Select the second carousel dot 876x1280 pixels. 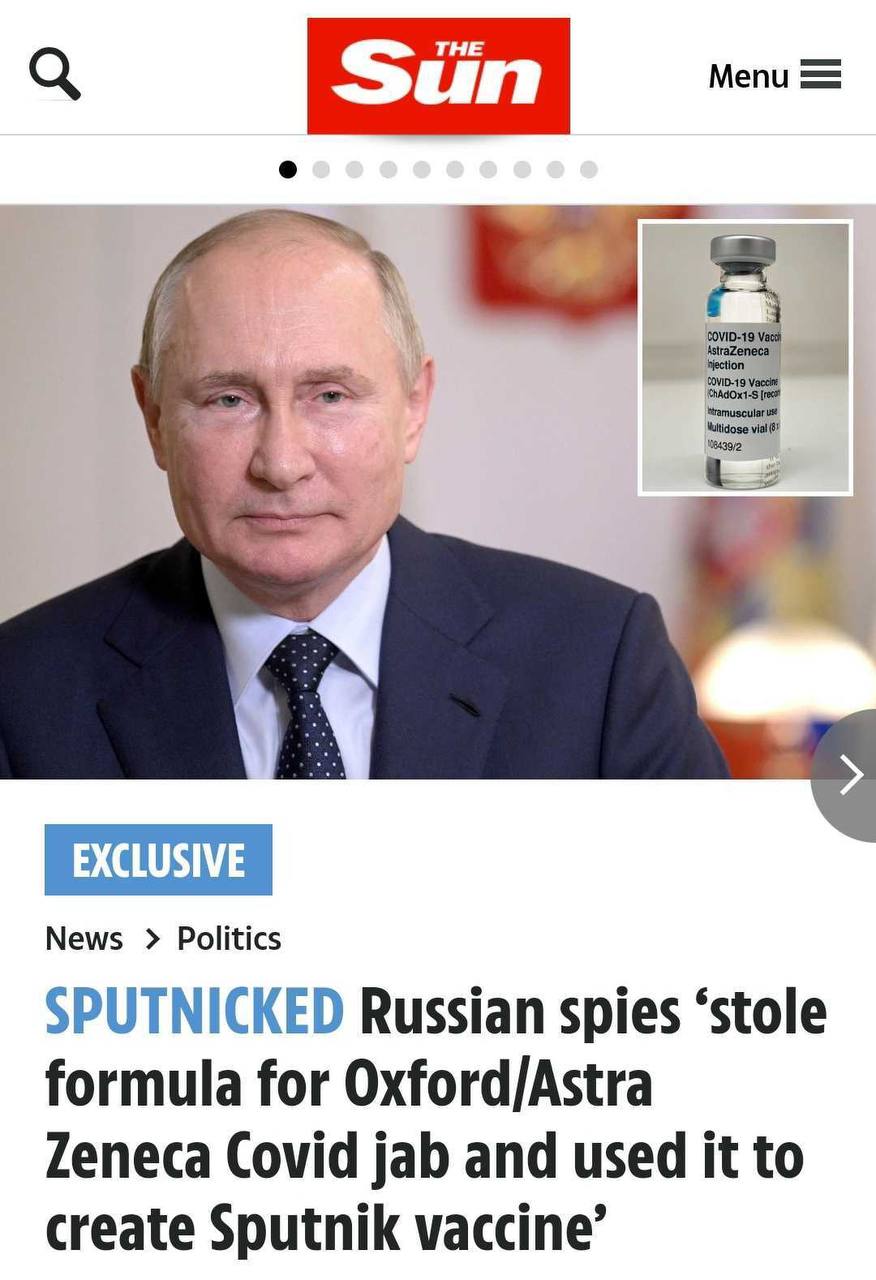point(321,170)
